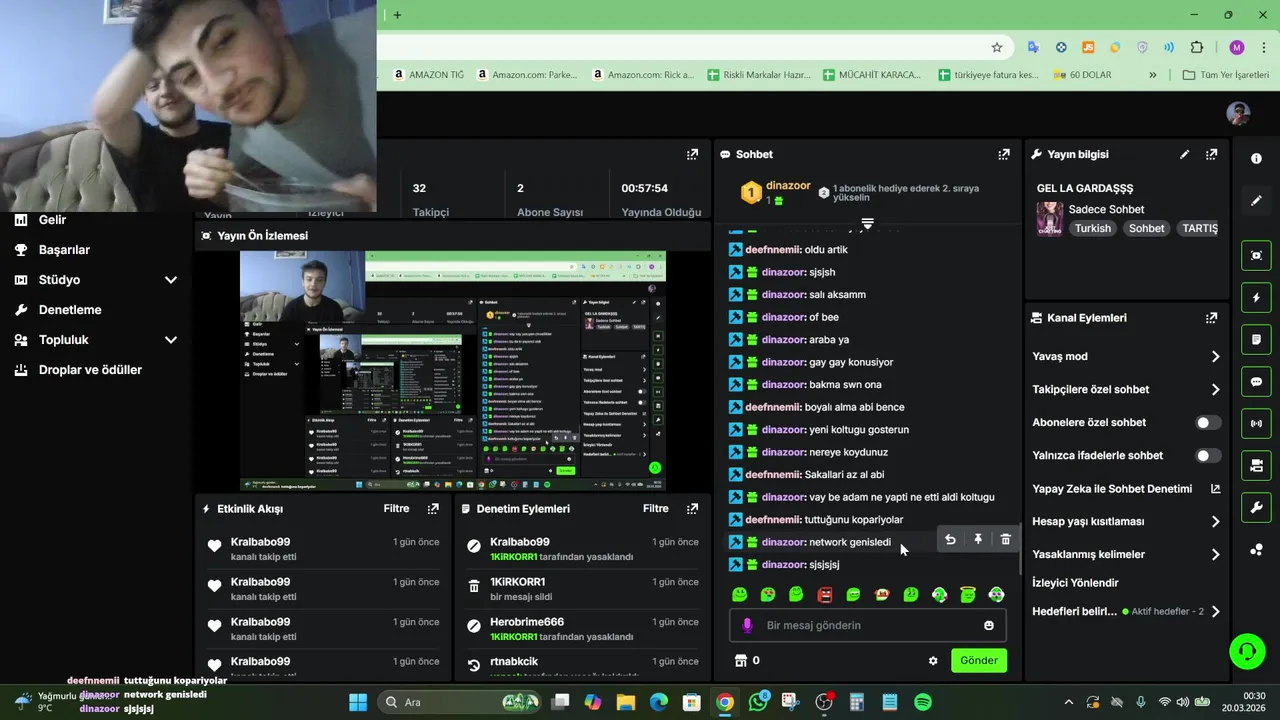This screenshot has width=1280, height=720.
Task: Click the Yayın Ön İzlemesi video thumbnail
Action: tap(452, 371)
